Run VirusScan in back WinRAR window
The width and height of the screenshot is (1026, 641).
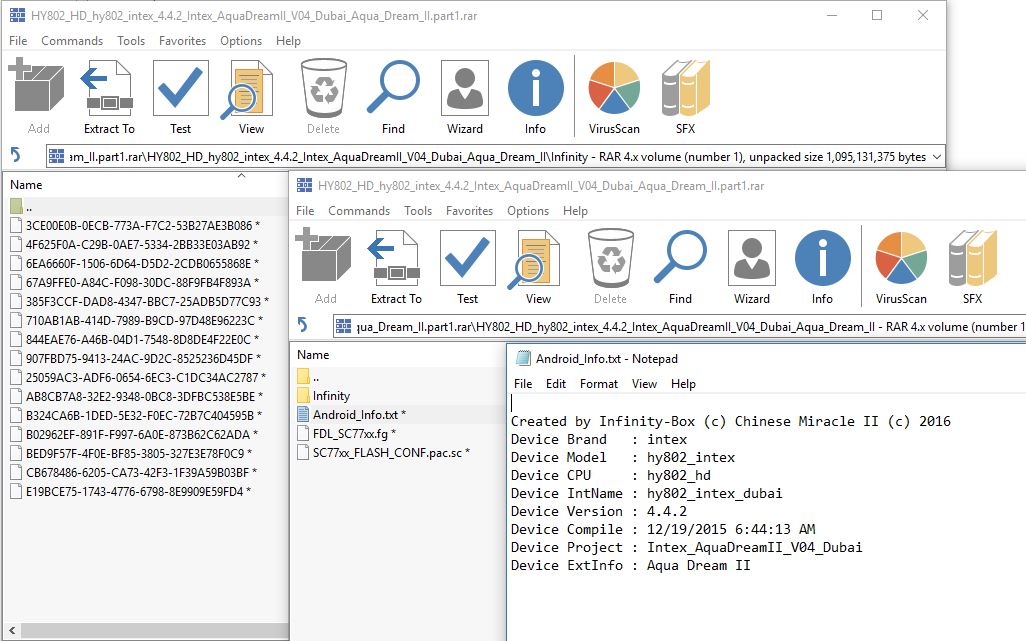[x=614, y=88]
